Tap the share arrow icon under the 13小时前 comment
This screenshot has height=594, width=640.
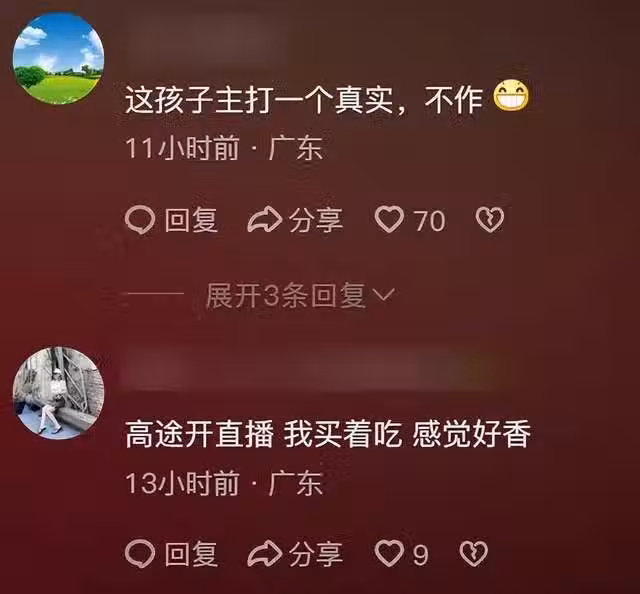[264, 554]
